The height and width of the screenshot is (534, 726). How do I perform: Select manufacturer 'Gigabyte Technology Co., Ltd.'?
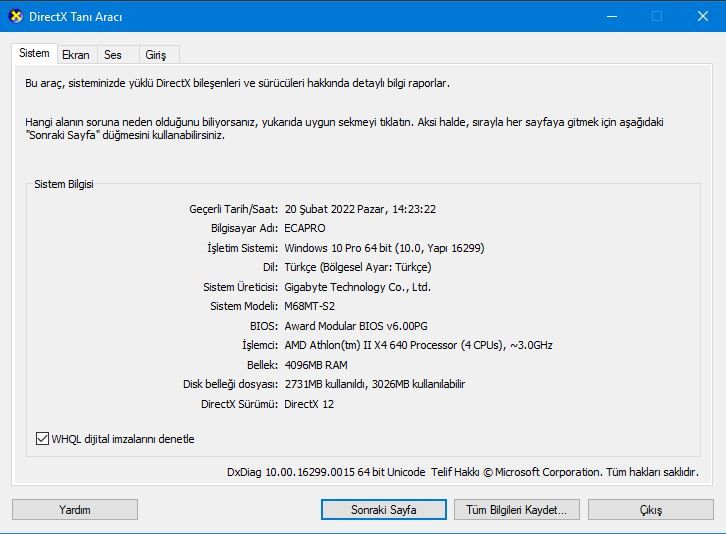357,287
